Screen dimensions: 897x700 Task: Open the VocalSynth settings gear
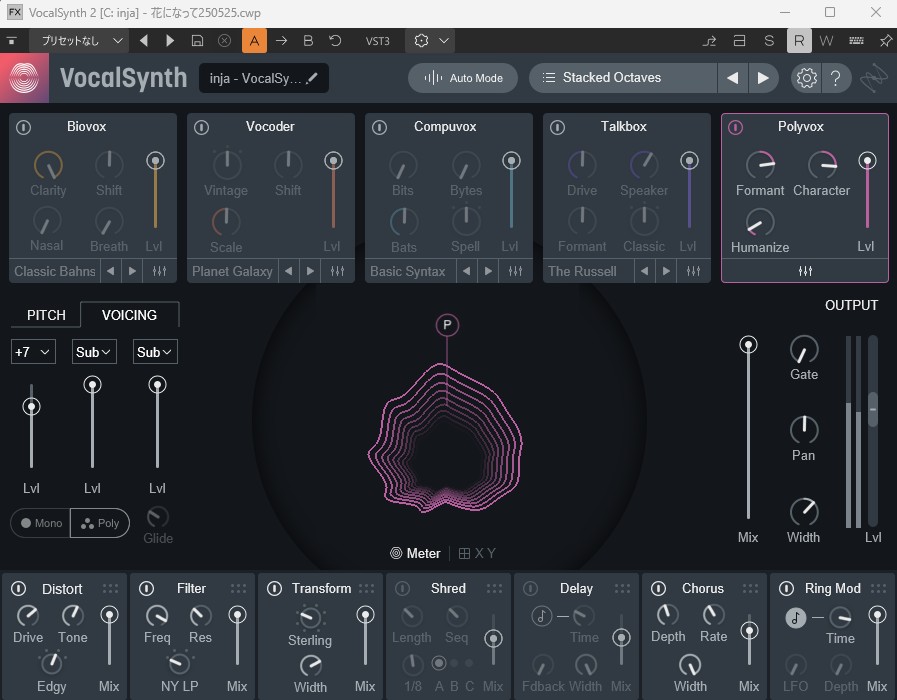(x=807, y=78)
